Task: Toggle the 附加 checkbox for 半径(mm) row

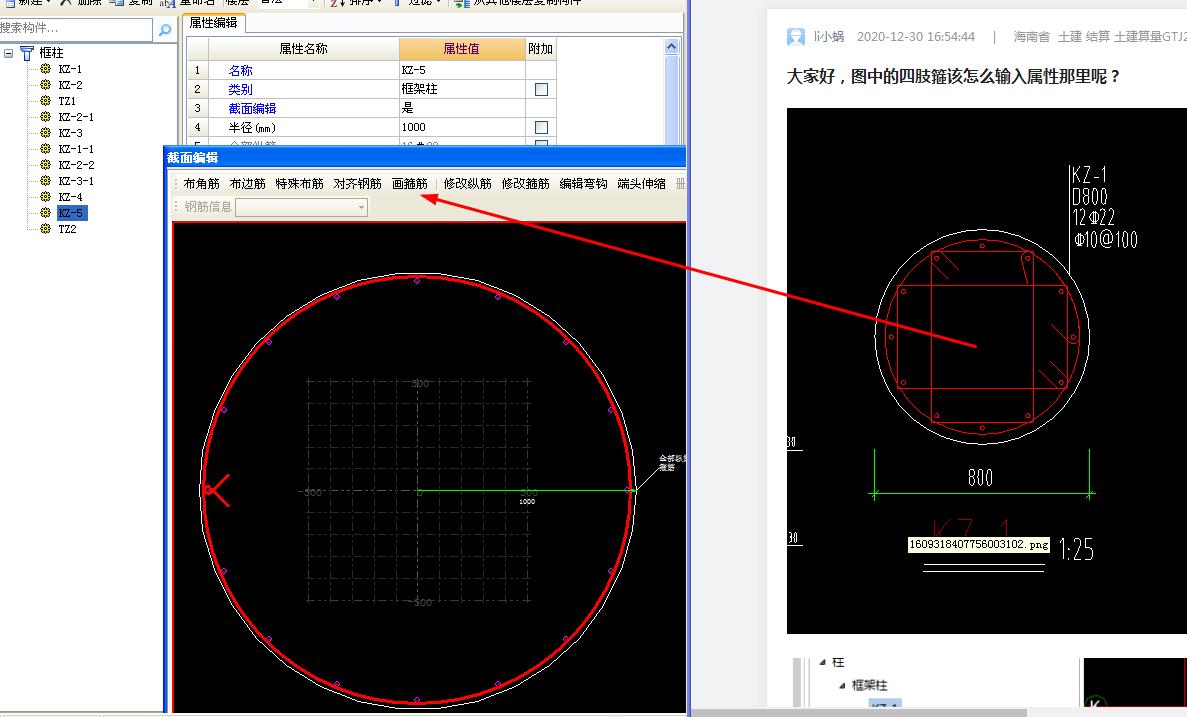Action: tap(541, 127)
